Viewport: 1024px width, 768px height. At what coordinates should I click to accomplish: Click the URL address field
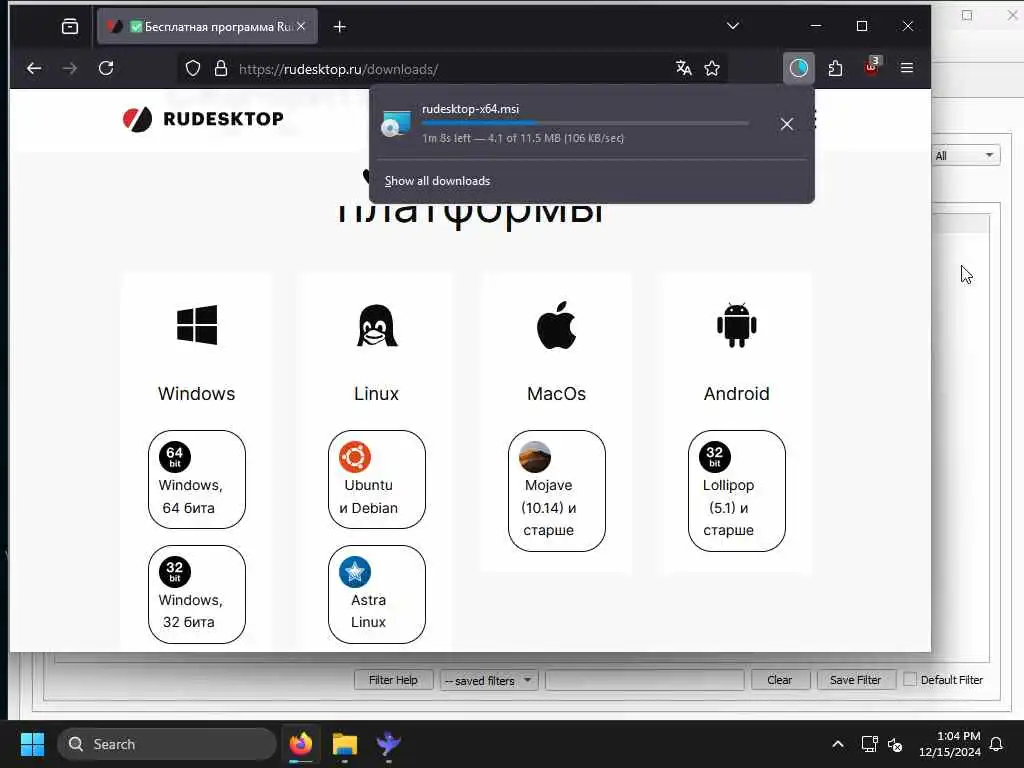pos(451,69)
